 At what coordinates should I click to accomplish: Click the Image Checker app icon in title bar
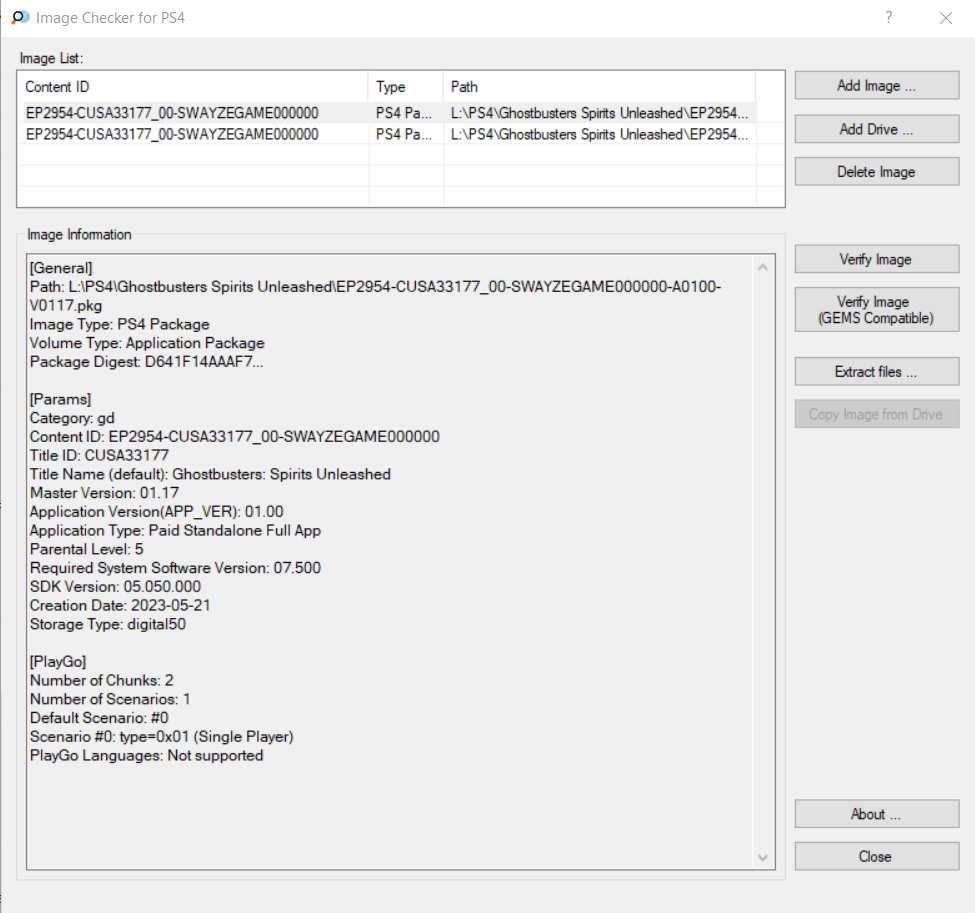point(20,17)
